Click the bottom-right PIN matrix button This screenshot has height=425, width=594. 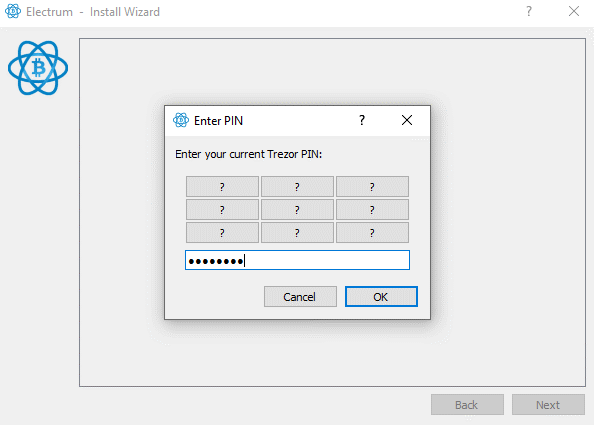[x=372, y=233]
